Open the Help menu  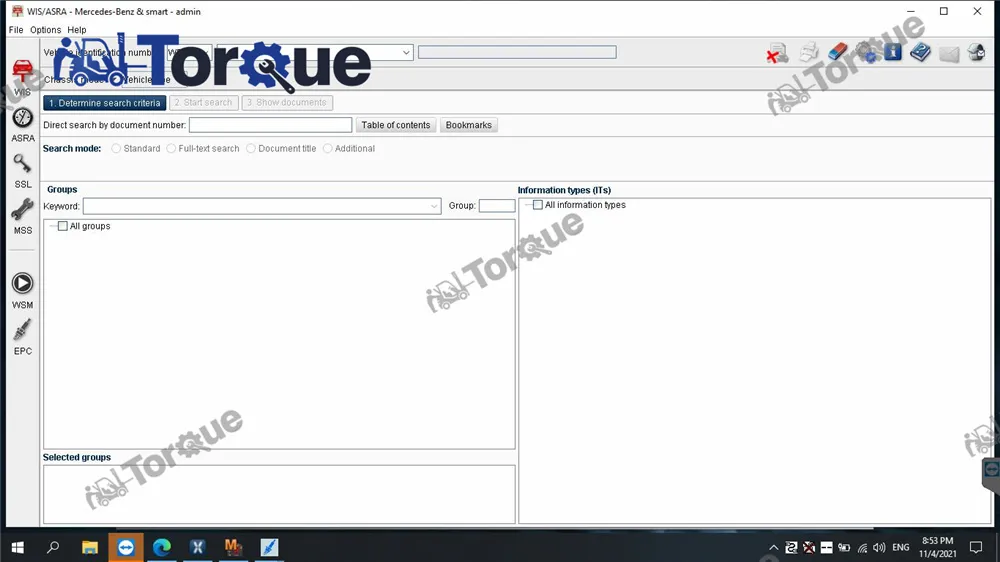(77, 30)
